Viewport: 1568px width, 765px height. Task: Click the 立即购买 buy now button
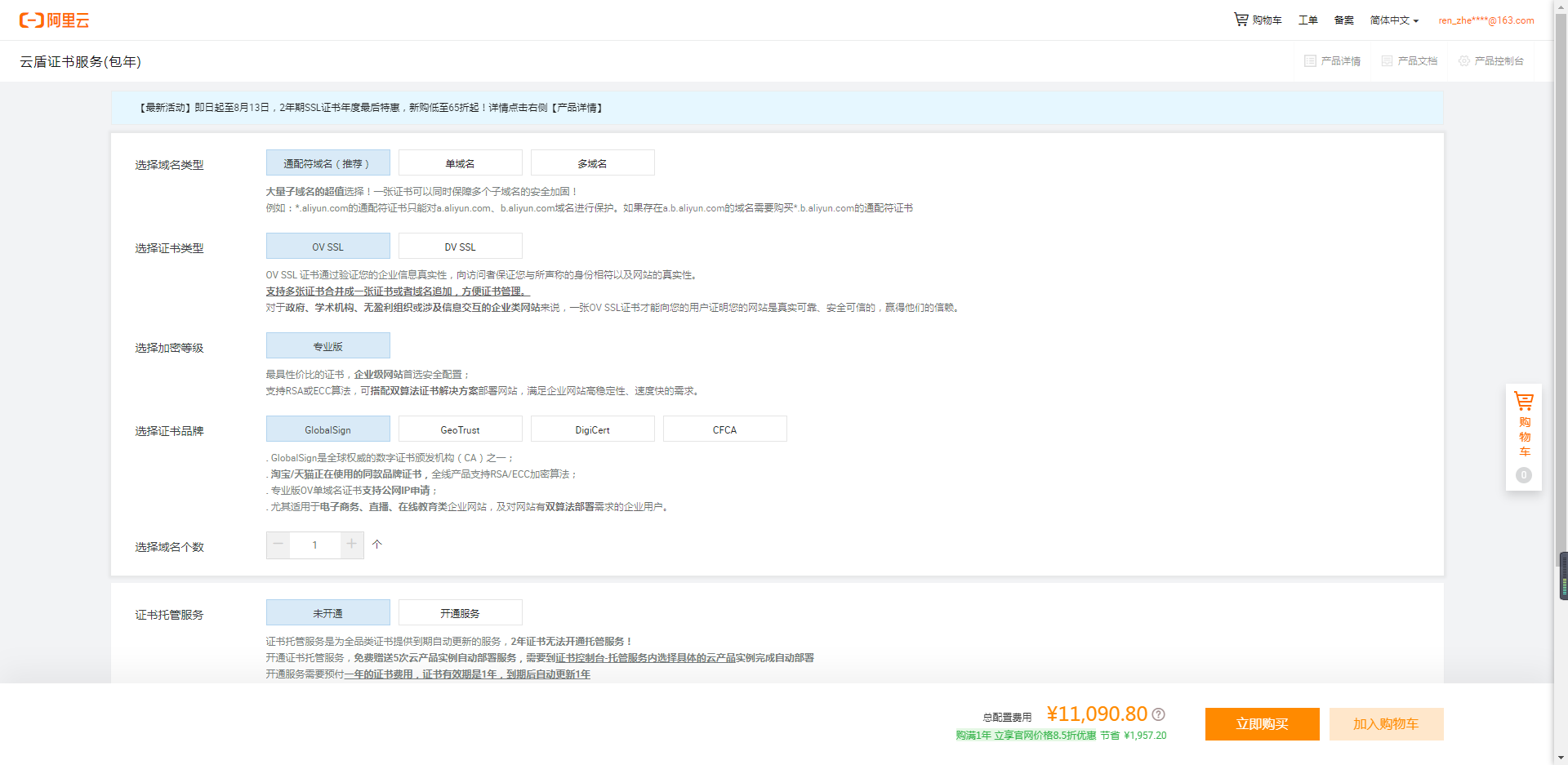[x=1262, y=724]
